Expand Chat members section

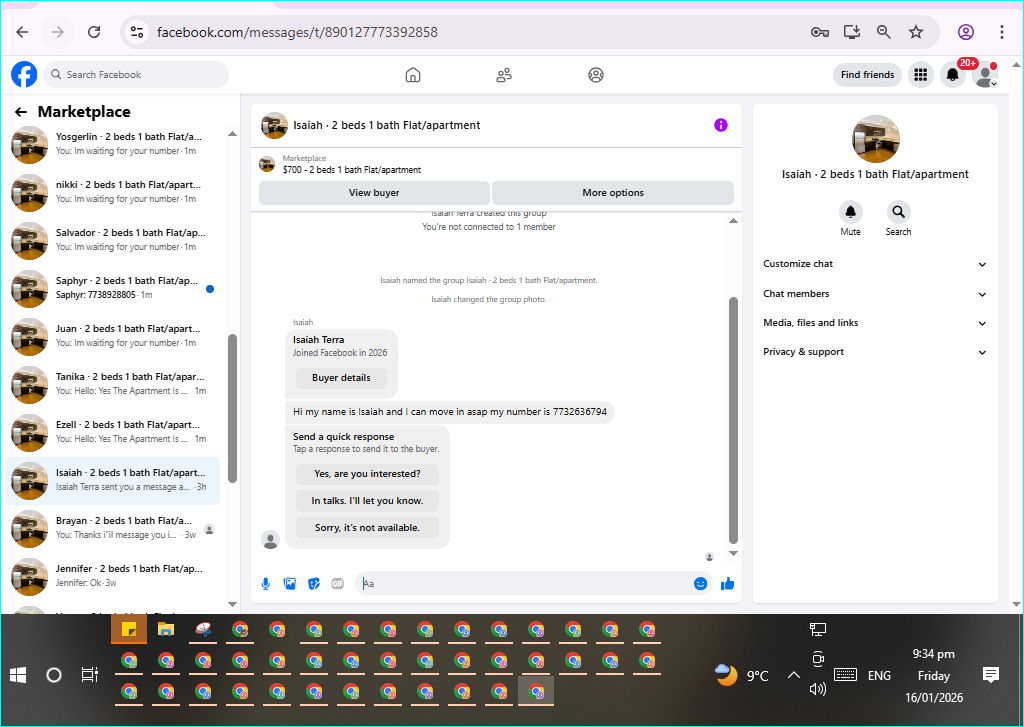coord(874,294)
